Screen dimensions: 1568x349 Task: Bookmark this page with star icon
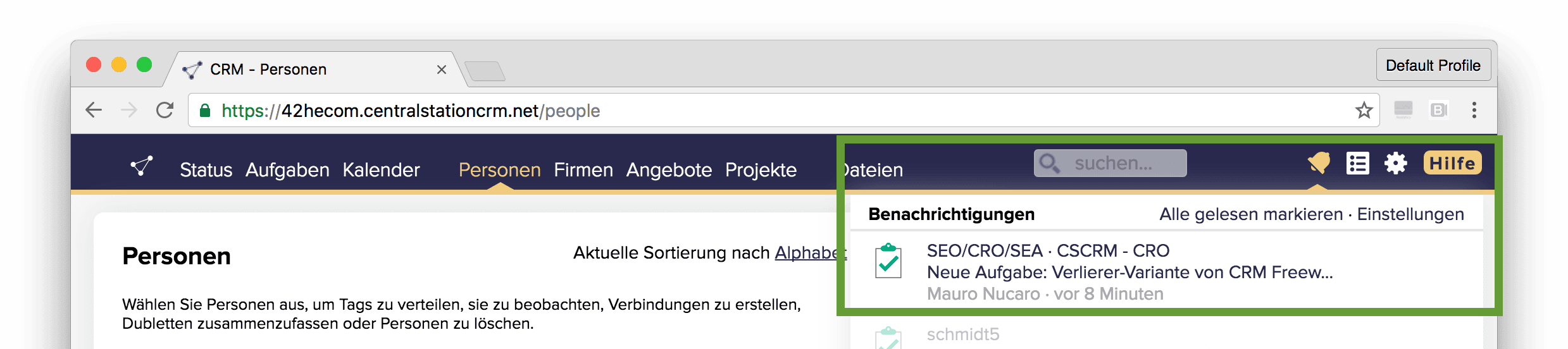click(x=1364, y=111)
